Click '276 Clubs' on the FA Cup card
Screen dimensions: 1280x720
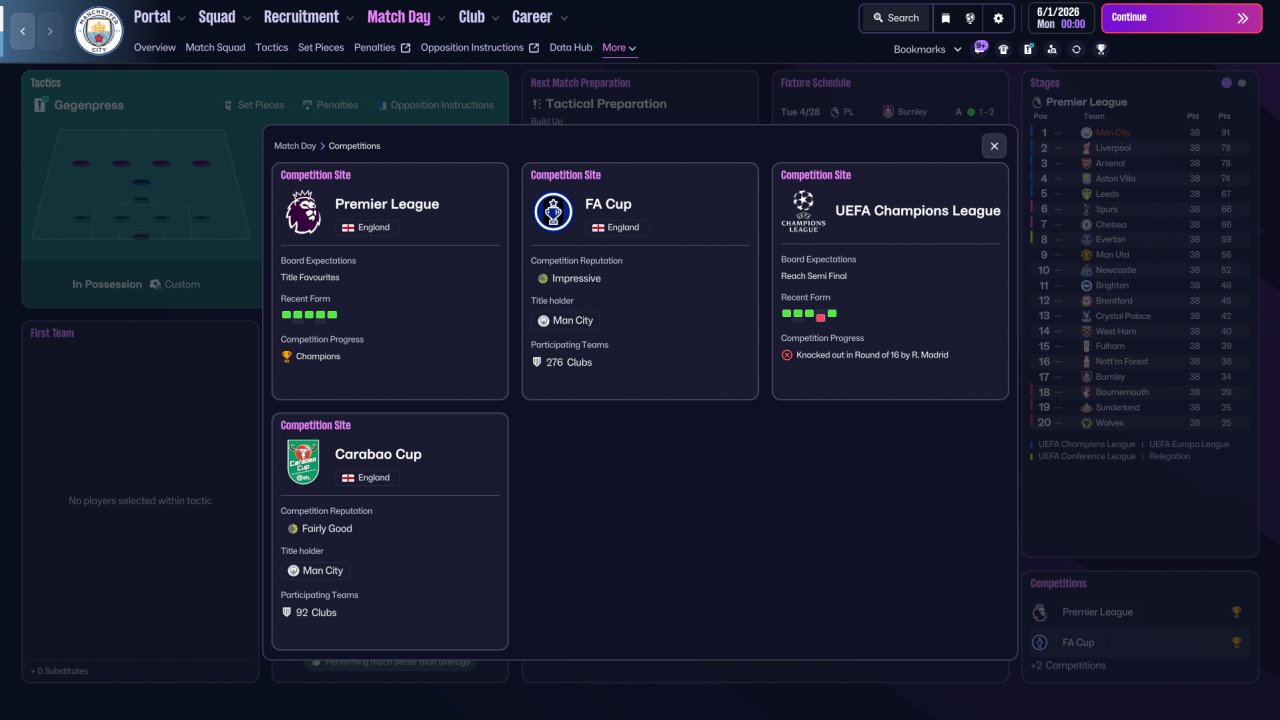(x=569, y=362)
